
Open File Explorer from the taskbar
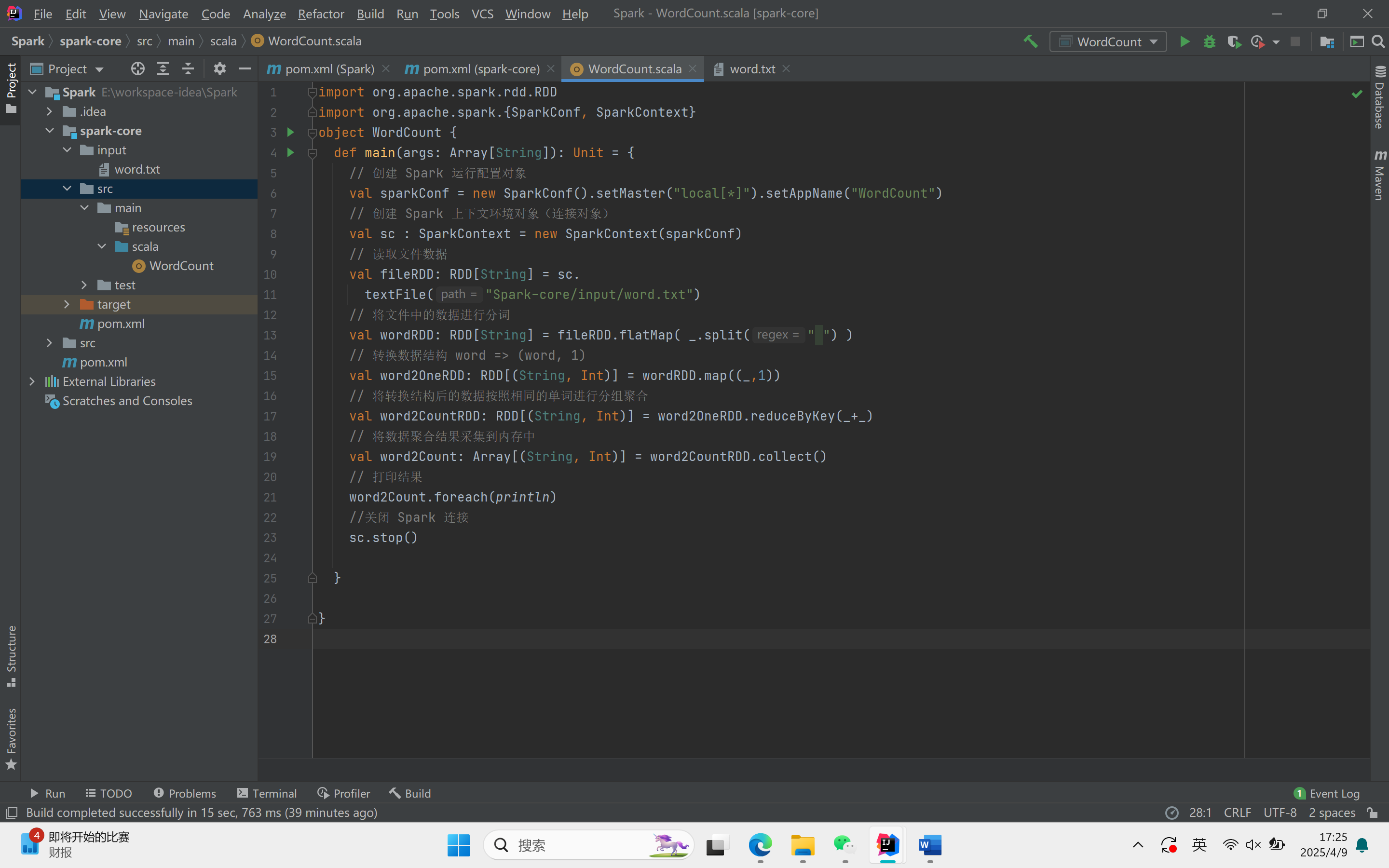803,845
